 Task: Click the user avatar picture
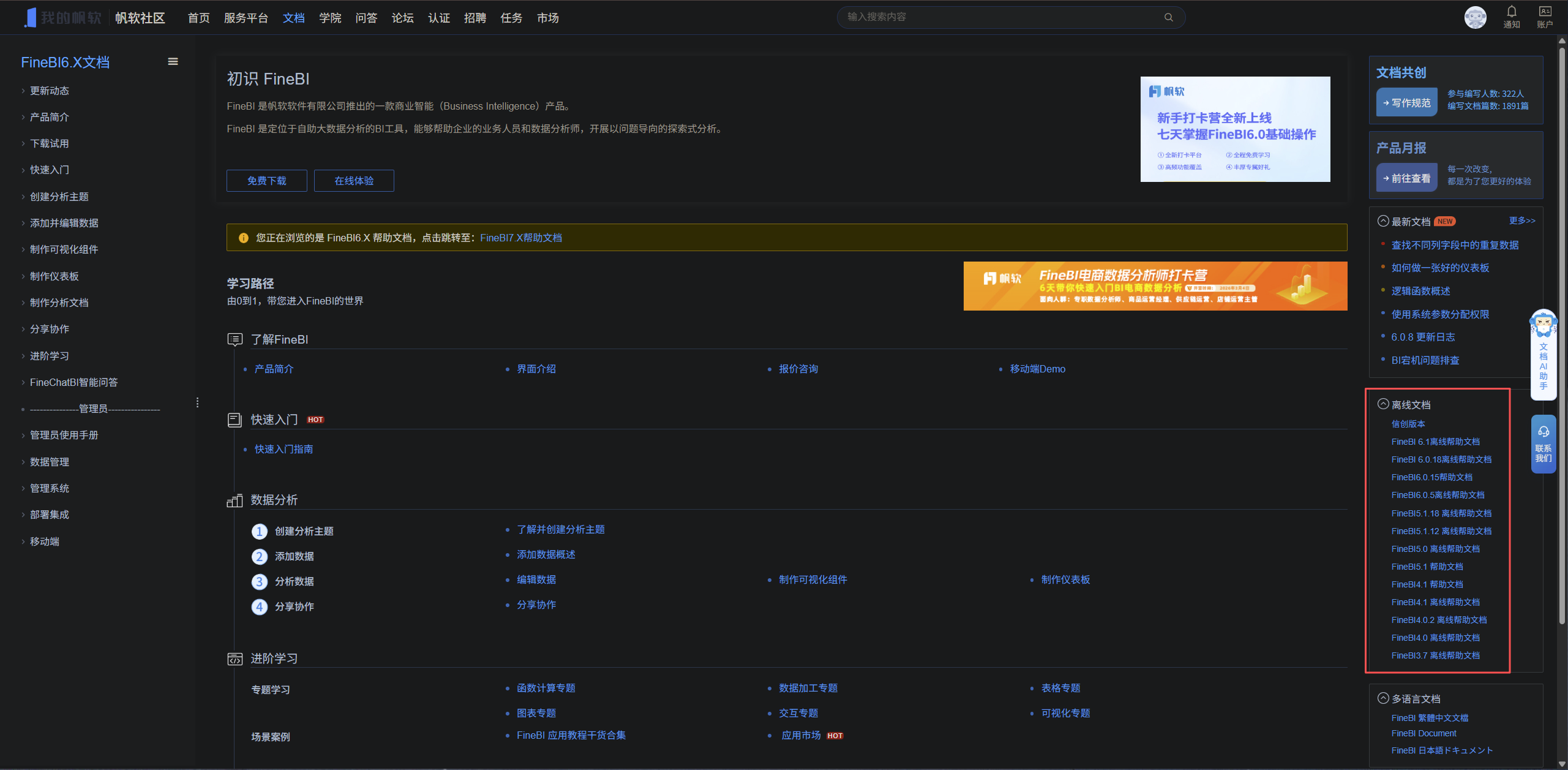tap(1475, 17)
